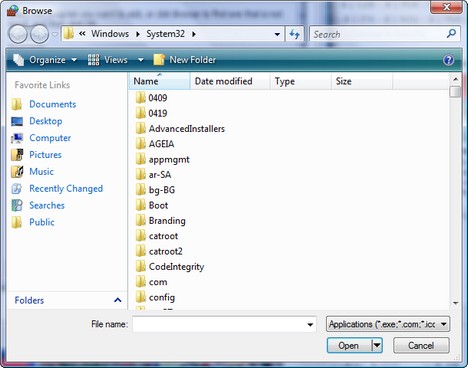Click the Pictures icon in Favorites
Viewport: 468px width, 368px height.
(17, 155)
